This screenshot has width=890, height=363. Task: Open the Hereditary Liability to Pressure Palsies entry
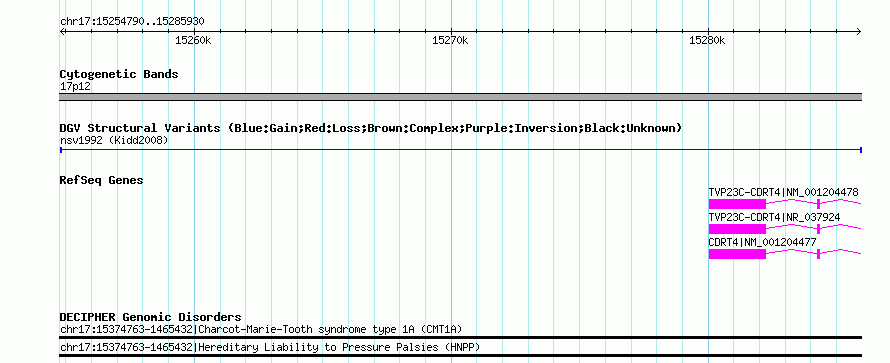[270, 347]
